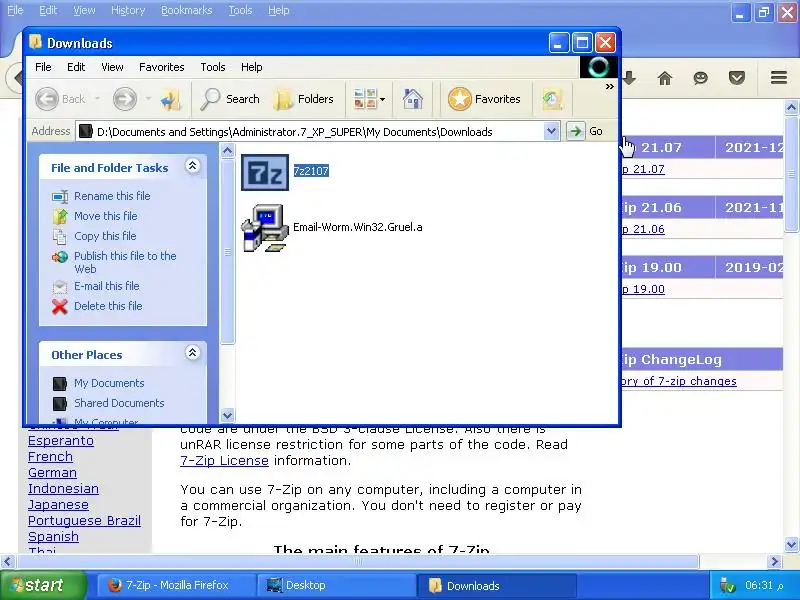Open the Edit menu in Downloads window
This screenshot has height=600, width=800.
click(76, 67)
